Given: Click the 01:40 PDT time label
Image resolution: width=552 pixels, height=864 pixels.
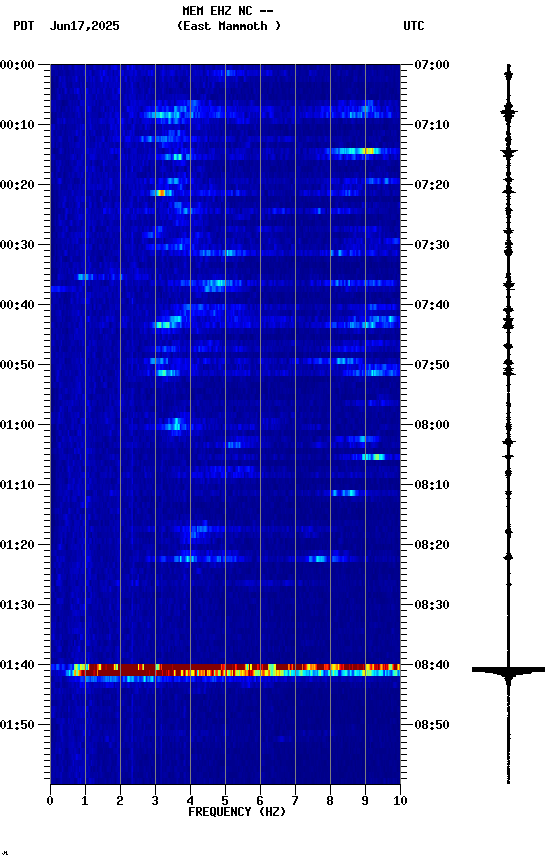Looking at the screenshot, I should point(17,665).
